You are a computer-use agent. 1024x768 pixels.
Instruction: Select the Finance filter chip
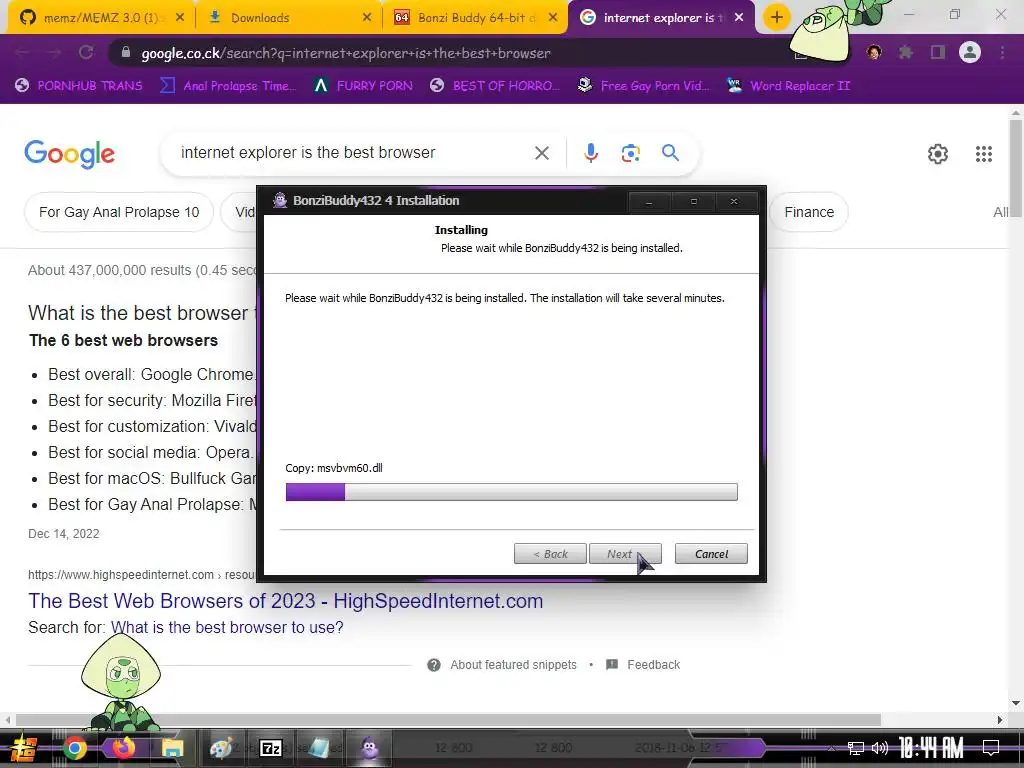(x=808, y=212)
